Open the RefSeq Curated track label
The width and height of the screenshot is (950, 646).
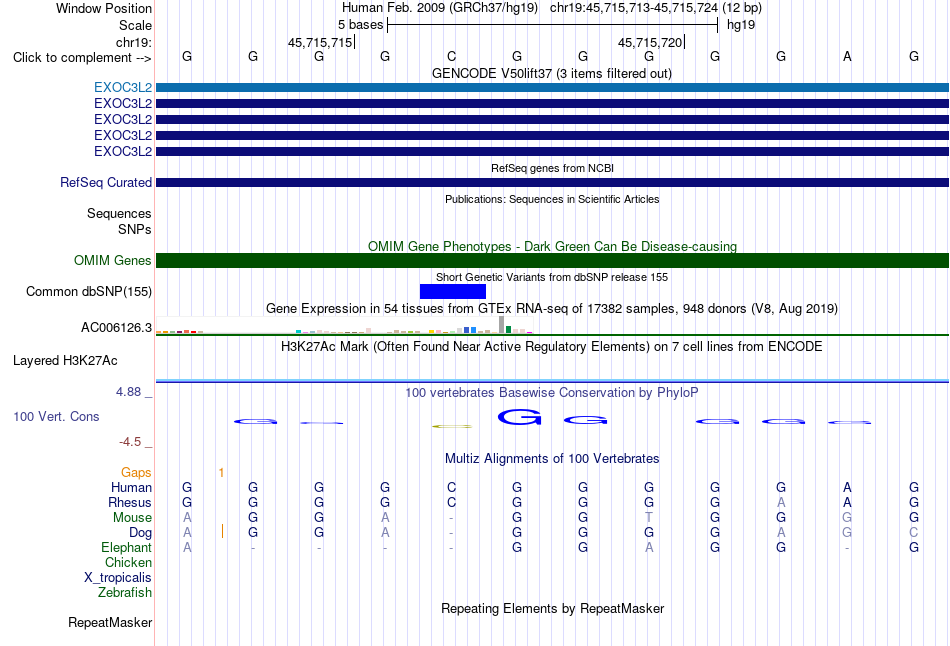[x=106, y=182]
